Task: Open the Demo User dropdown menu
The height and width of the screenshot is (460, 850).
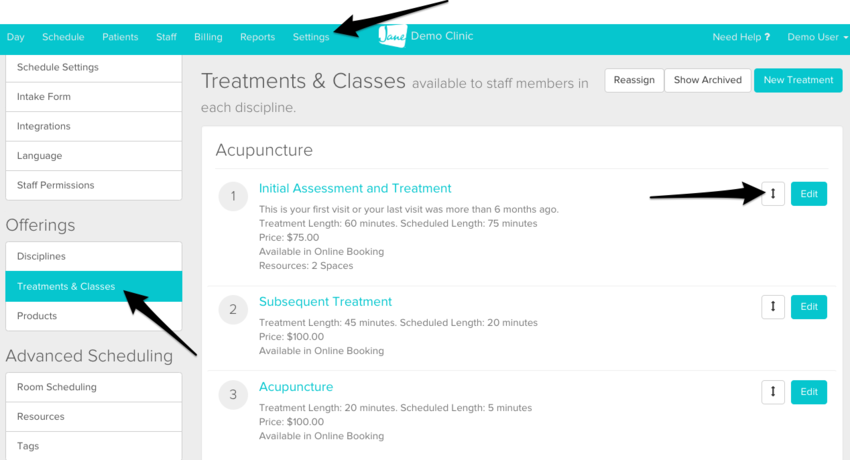Action: (x=817, y=37)
